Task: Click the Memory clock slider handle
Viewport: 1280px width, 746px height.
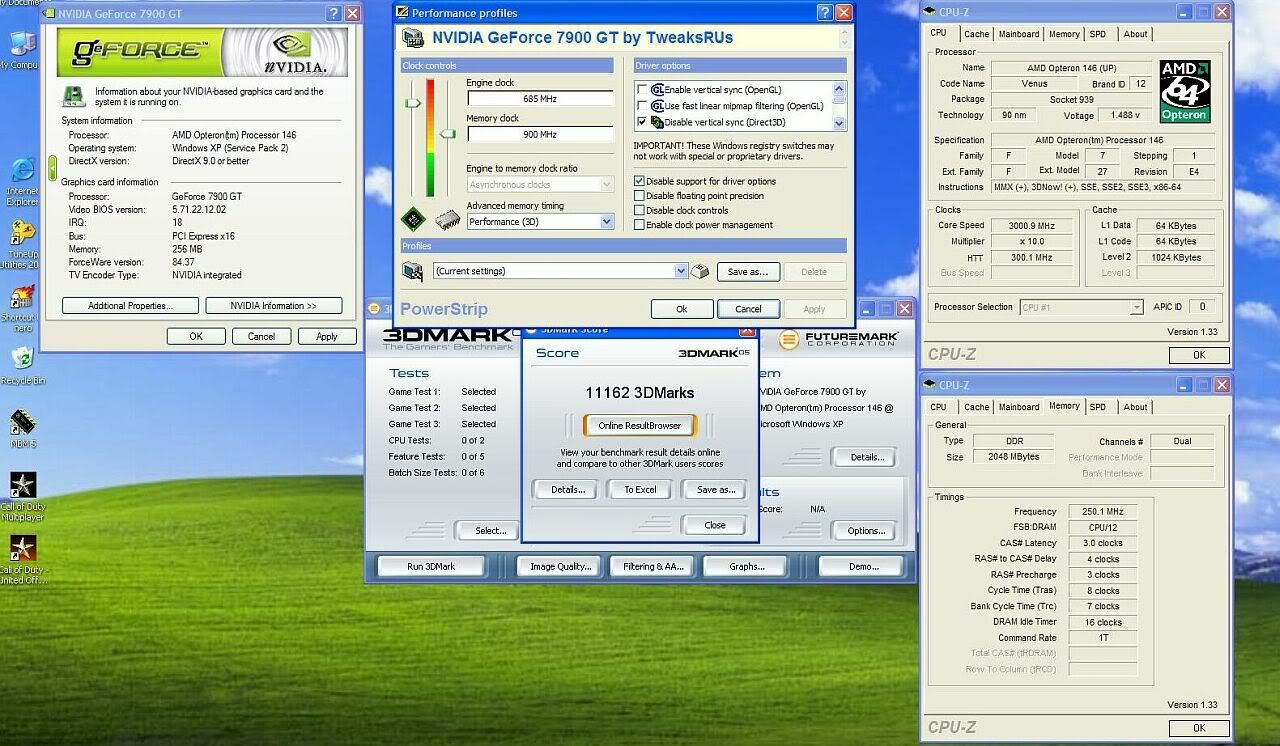Action: click(x=449, y=133)
